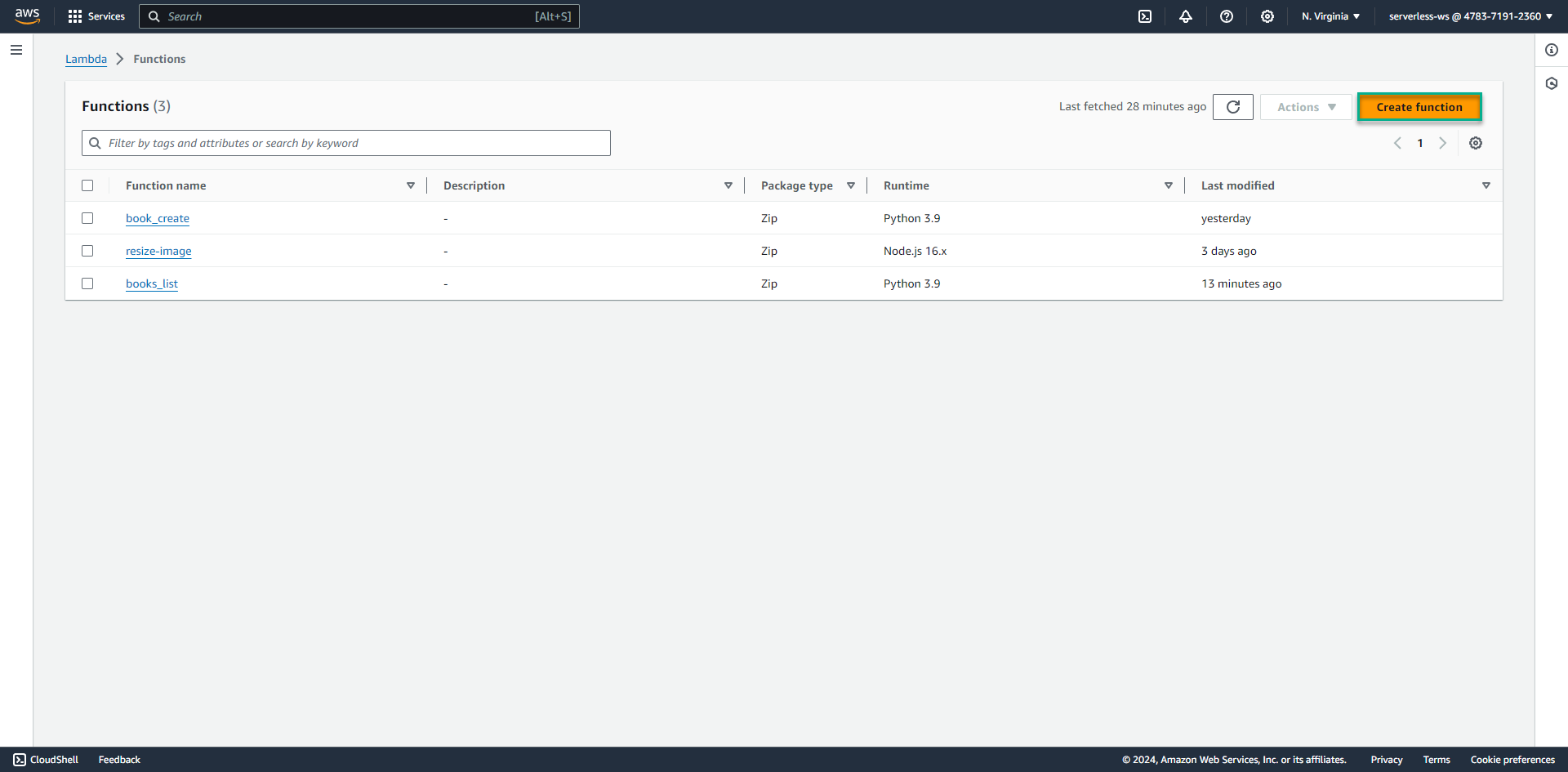The height and width of the screenshot is (772, 1568).
Task: Open the Privacy footer link
Action: (x=1387, y=760)
